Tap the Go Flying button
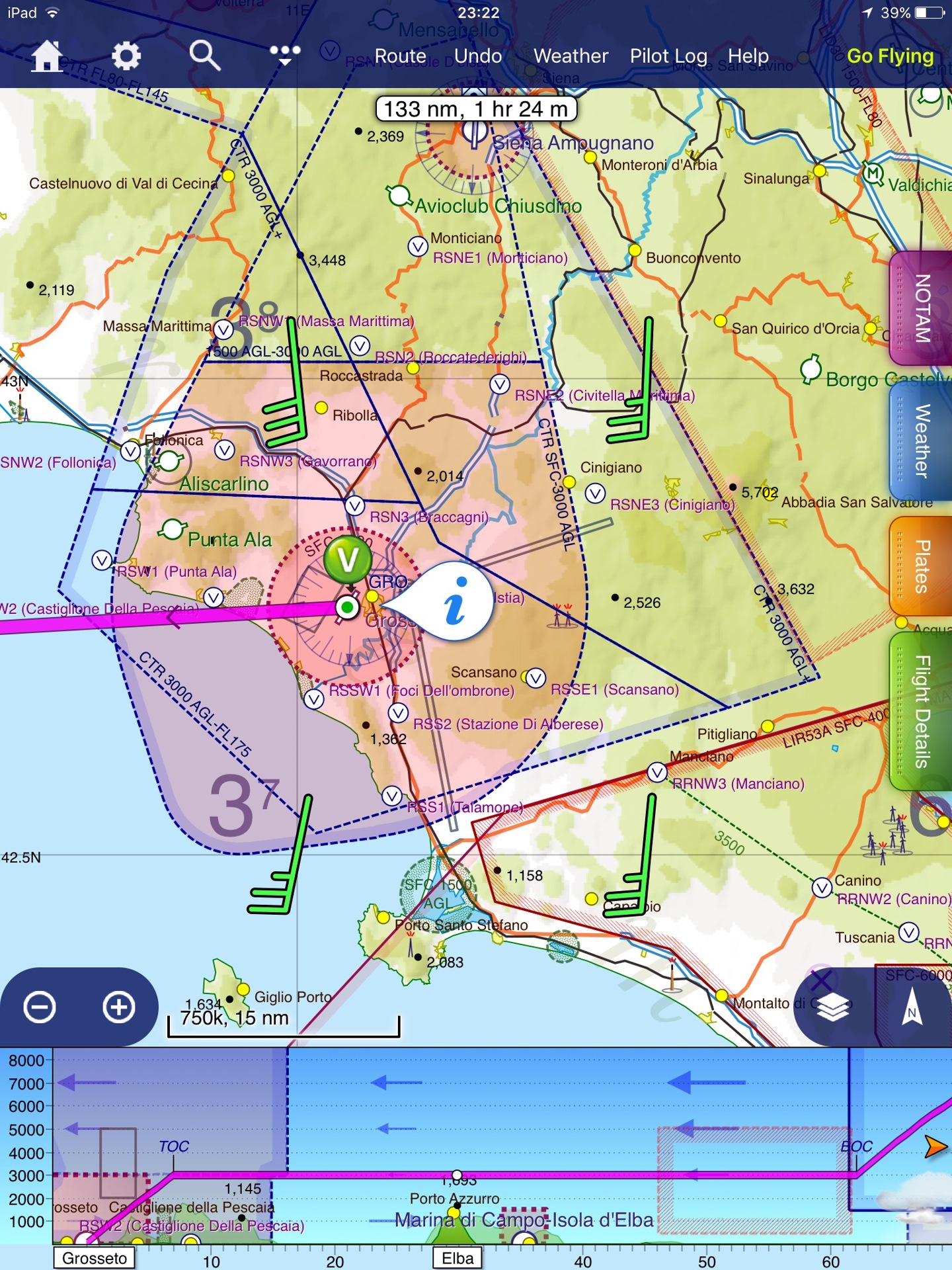 tap(891, 56)
